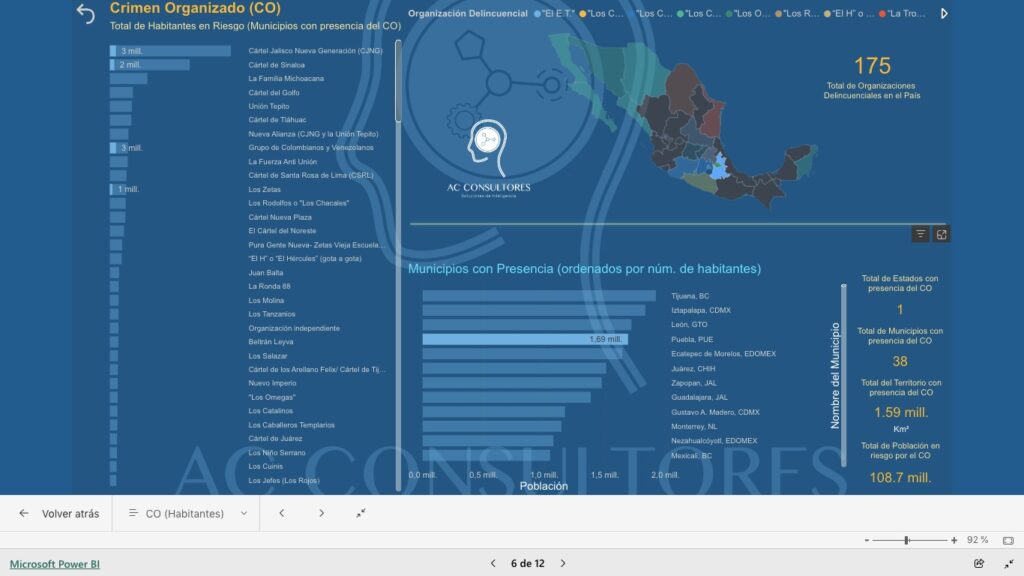This screenshot has width=1024, height=576.
Task: Click the Volver atrás button
Action: pyautogui.click(x=59, y=513)
